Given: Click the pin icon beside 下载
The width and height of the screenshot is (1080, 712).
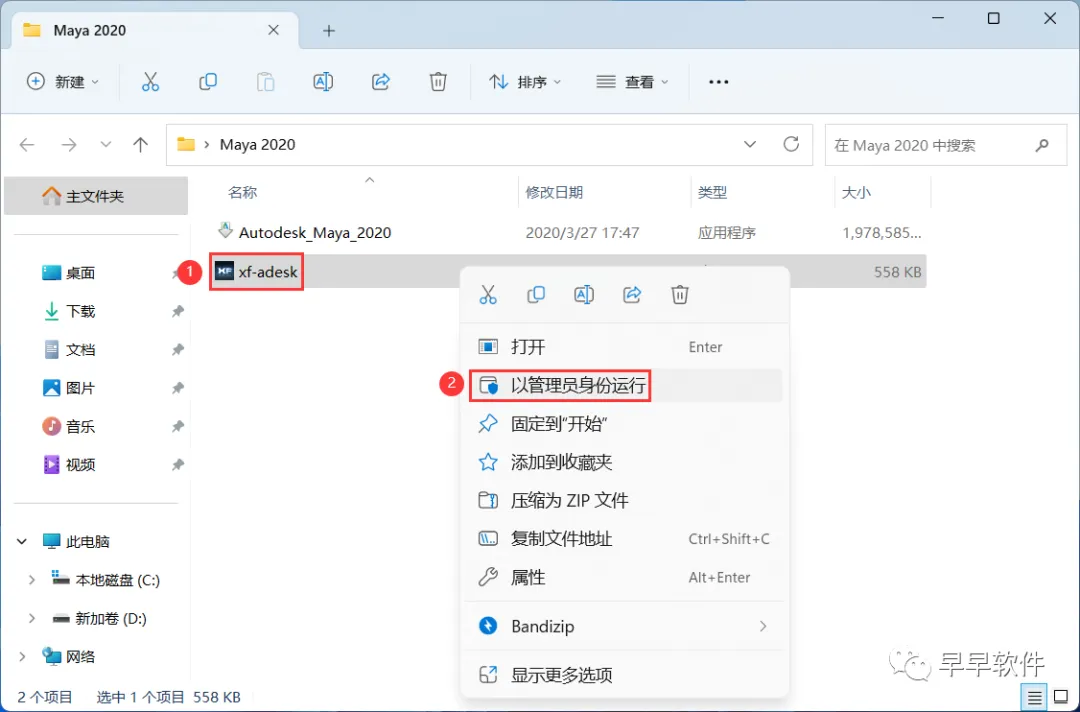Looking at the screenshot, I should [178, 312].
